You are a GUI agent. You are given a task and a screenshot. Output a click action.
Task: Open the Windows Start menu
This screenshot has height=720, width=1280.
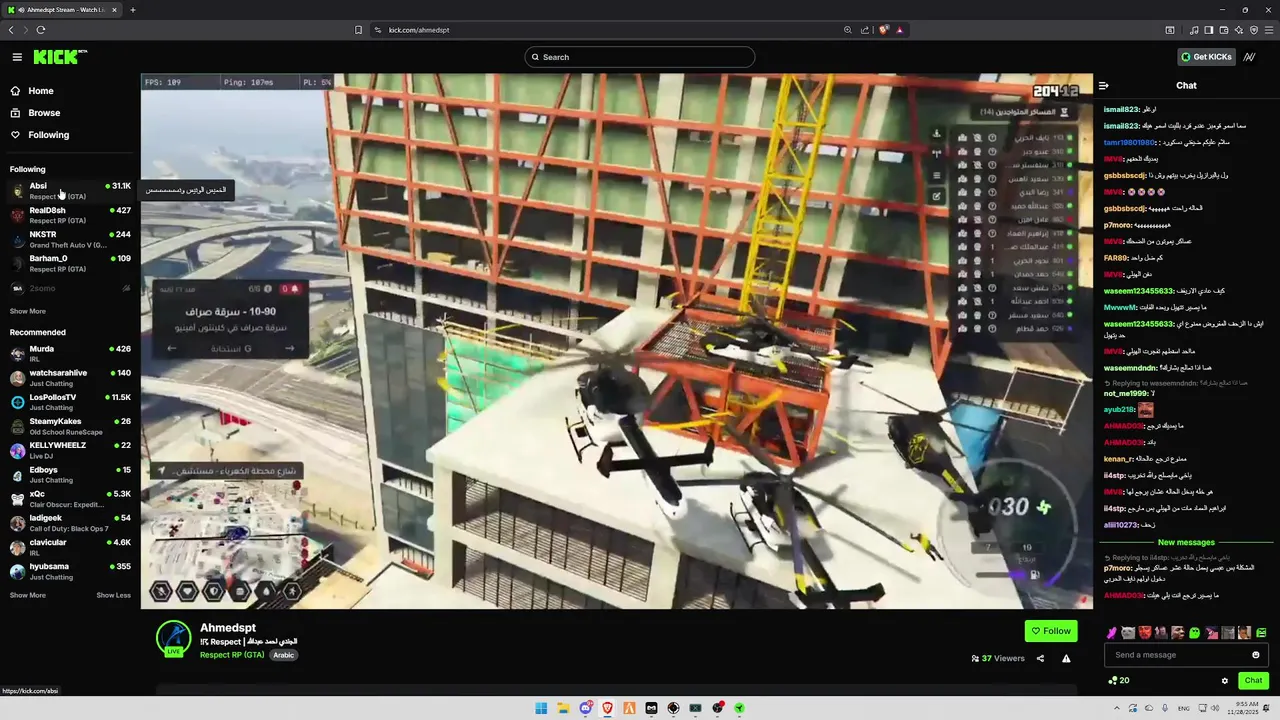541,708
